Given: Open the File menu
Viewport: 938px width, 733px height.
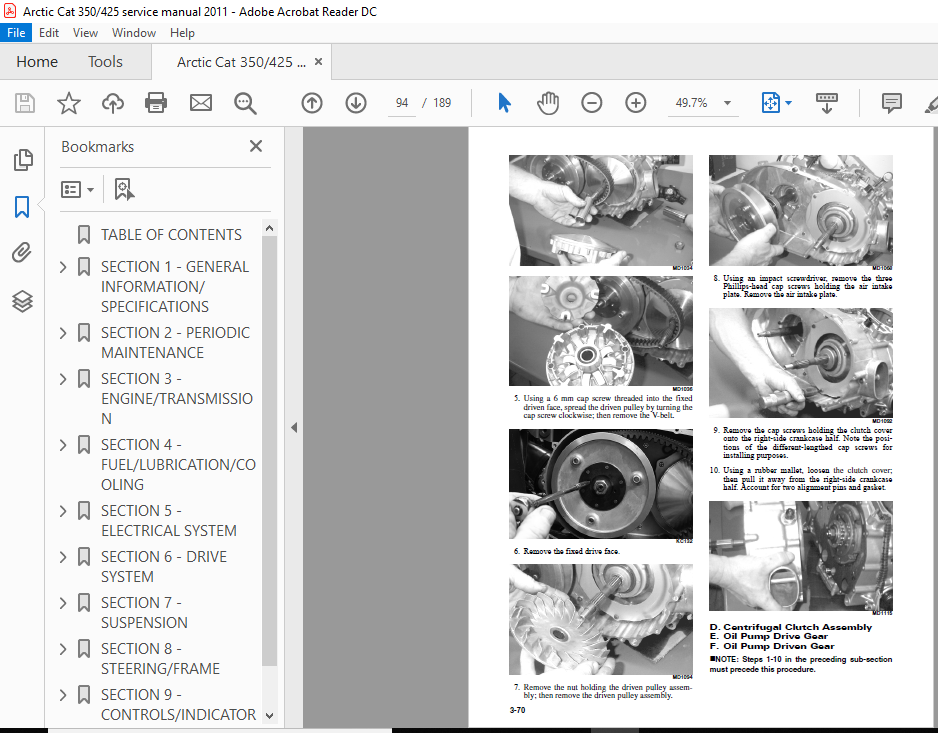Looking at the screenshot, I should coord(16,33).
